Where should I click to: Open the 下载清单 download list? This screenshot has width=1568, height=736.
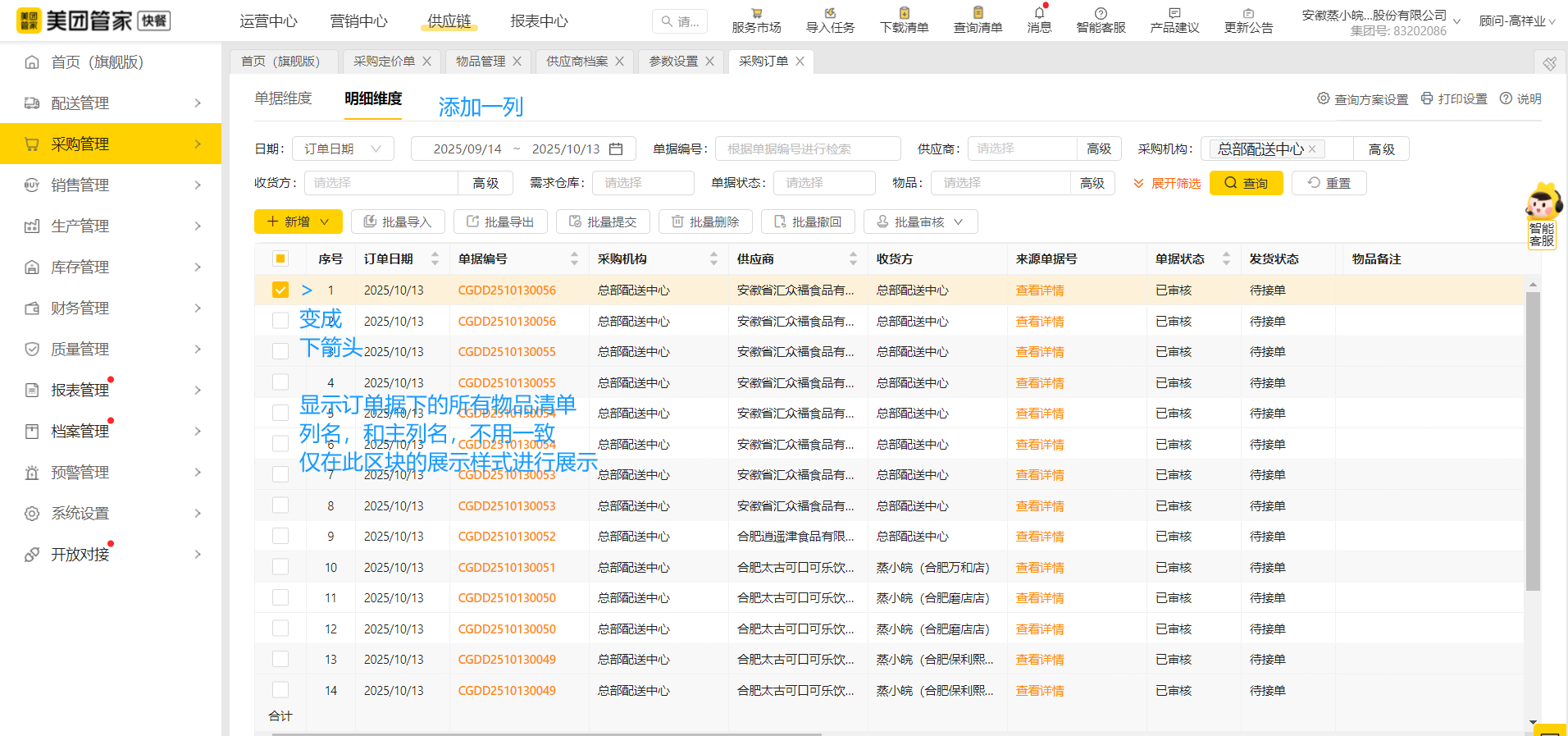pos(904,21)
